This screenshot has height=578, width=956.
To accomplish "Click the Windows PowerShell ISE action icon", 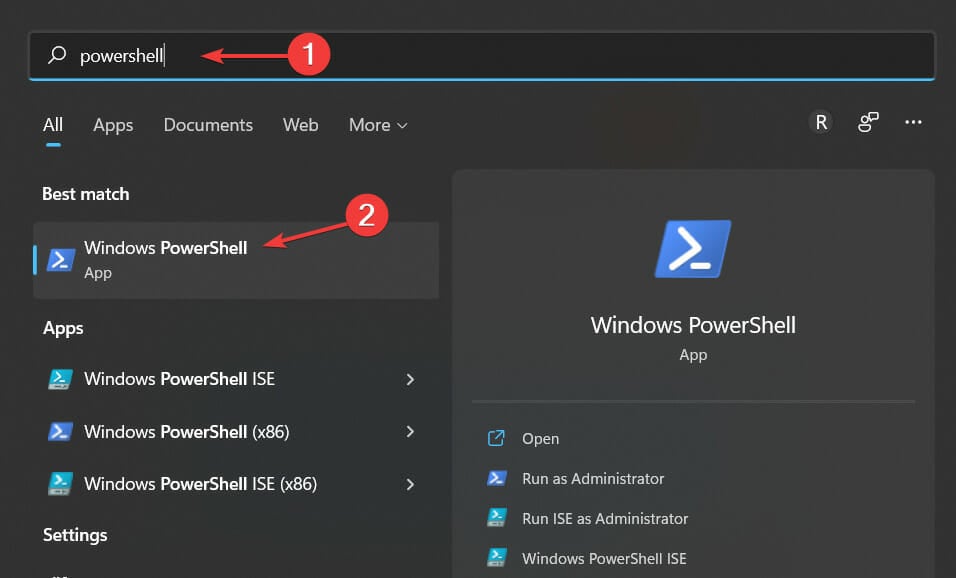I will click(496, 557).
